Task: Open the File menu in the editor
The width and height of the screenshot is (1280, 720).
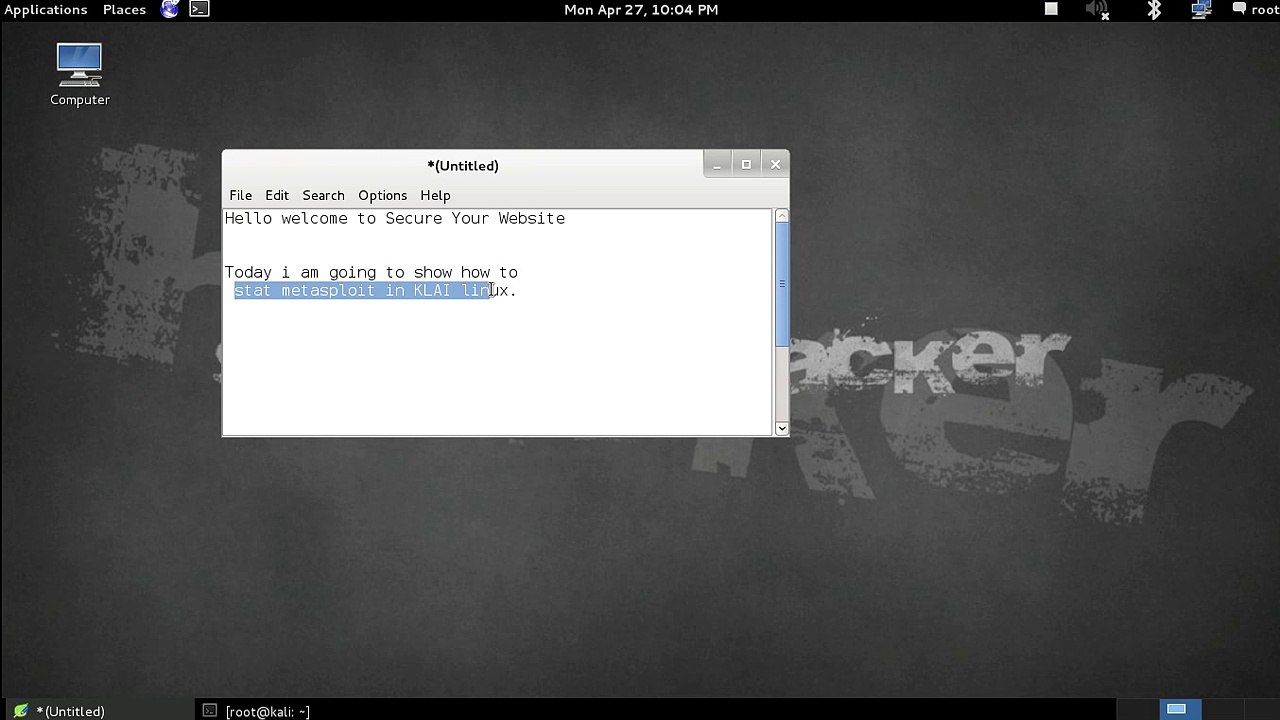Action: click(x=240, y=195)
